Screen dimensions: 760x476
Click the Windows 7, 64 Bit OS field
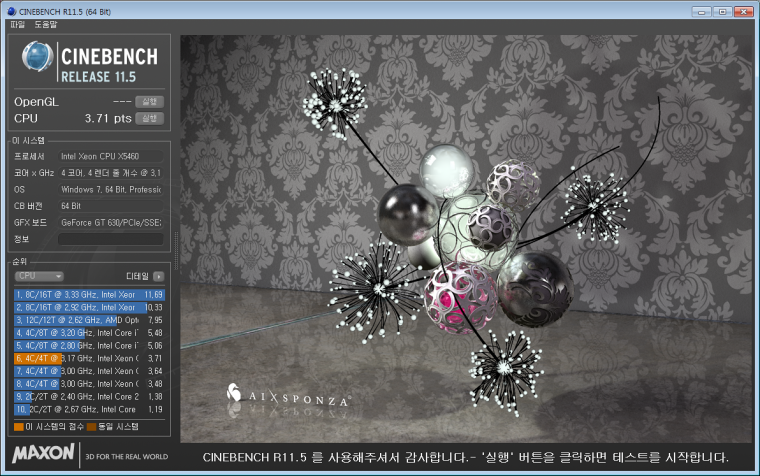click(111, 190)
